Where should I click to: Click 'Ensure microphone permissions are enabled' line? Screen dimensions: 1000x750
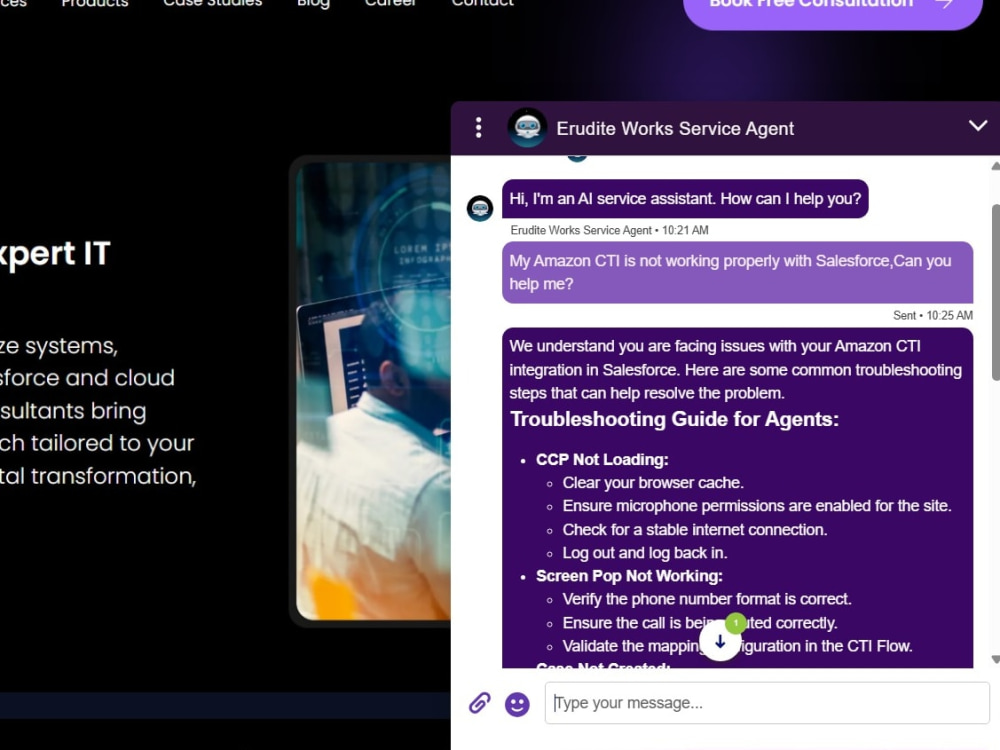[756, 506]
